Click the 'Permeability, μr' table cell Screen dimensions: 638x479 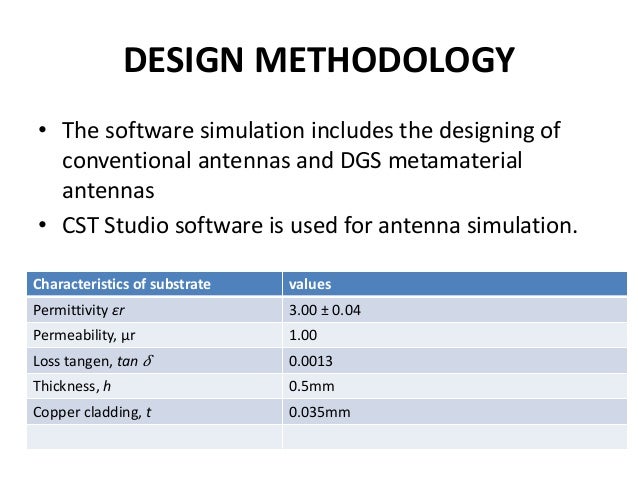[x=154, y=335]
